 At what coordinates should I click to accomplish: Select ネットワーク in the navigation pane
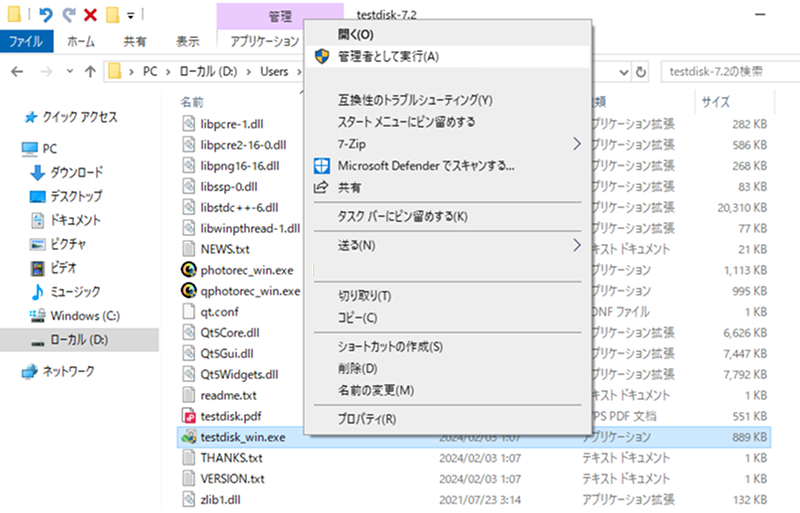pyautogui.click(x=58, y=371)
